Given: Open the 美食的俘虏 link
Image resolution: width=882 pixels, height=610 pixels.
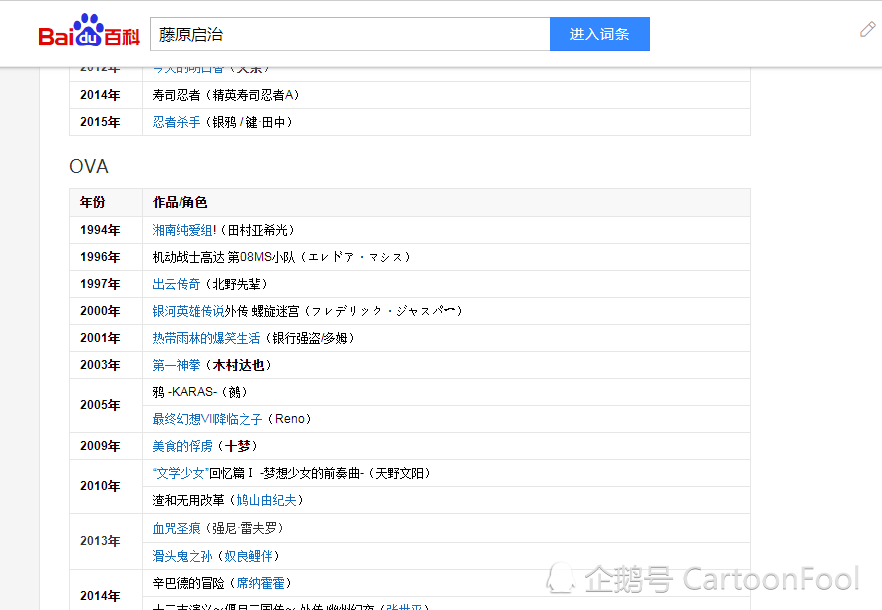Looking at the screenshot, I should coord(182,446).
